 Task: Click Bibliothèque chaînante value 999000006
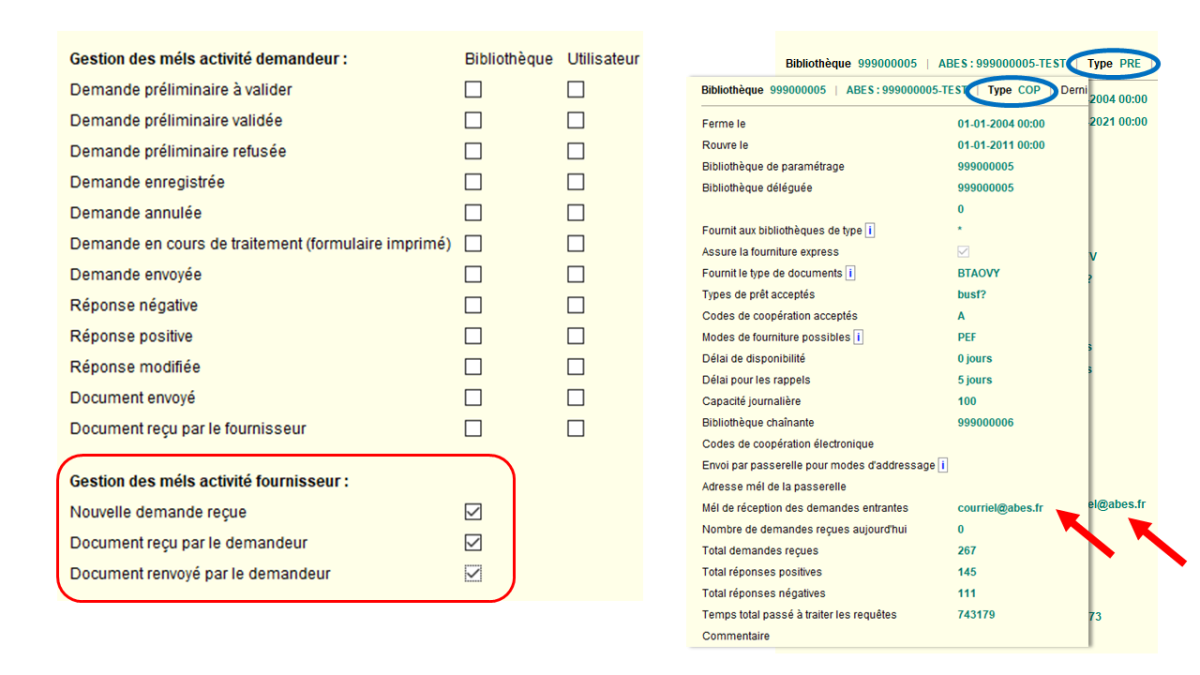coord(985,423)
